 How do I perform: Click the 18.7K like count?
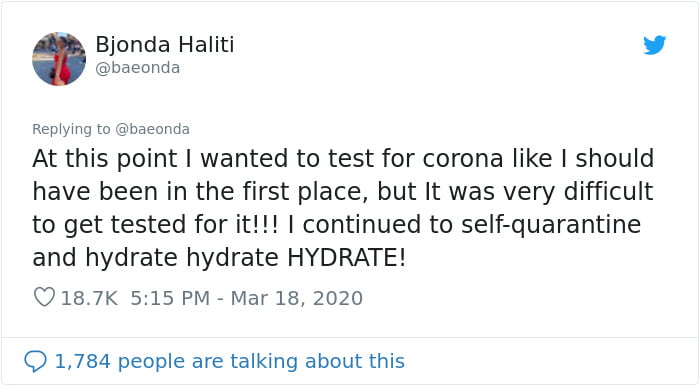click(89, 298)
